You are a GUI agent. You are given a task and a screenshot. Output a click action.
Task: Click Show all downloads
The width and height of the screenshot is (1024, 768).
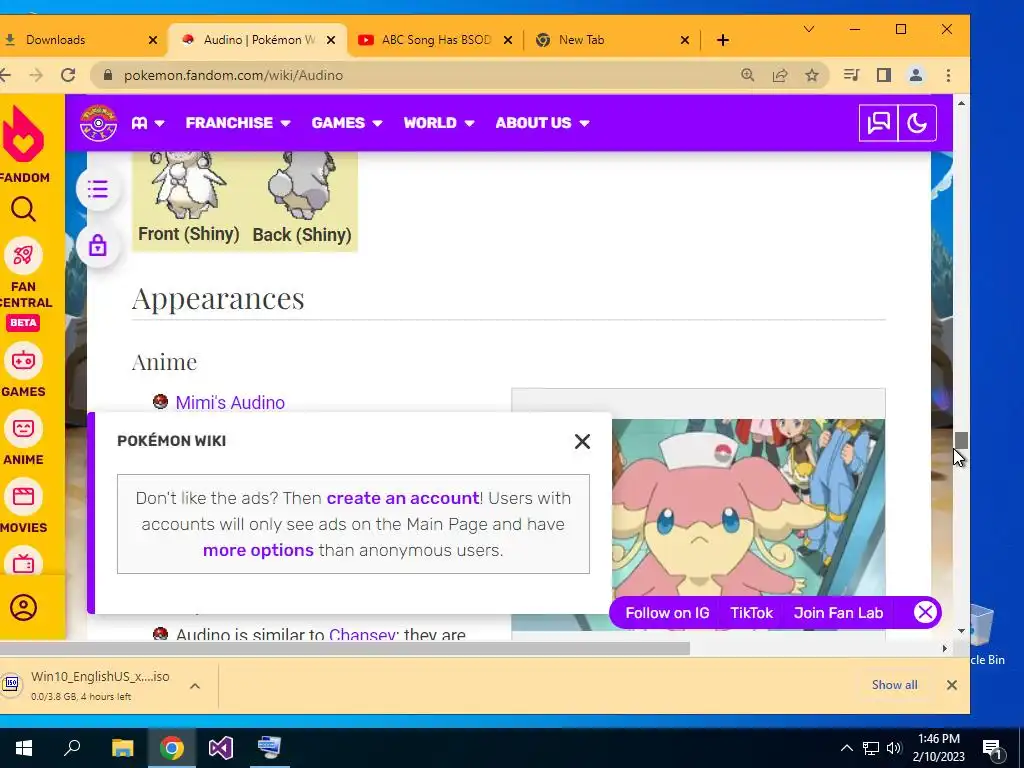tap(894, 684)
